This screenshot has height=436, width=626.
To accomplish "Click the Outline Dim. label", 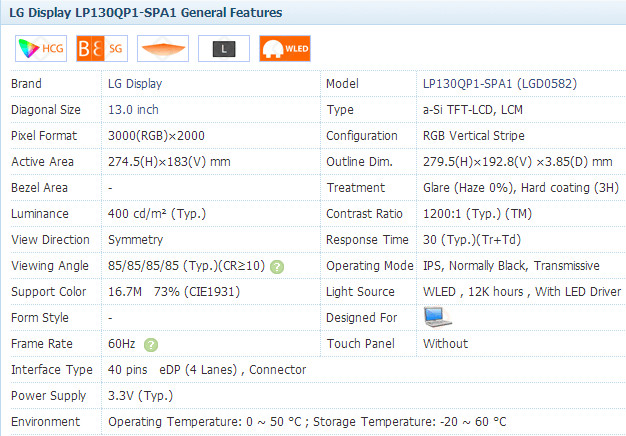I will pyautogui.click(x=359, y=161).
